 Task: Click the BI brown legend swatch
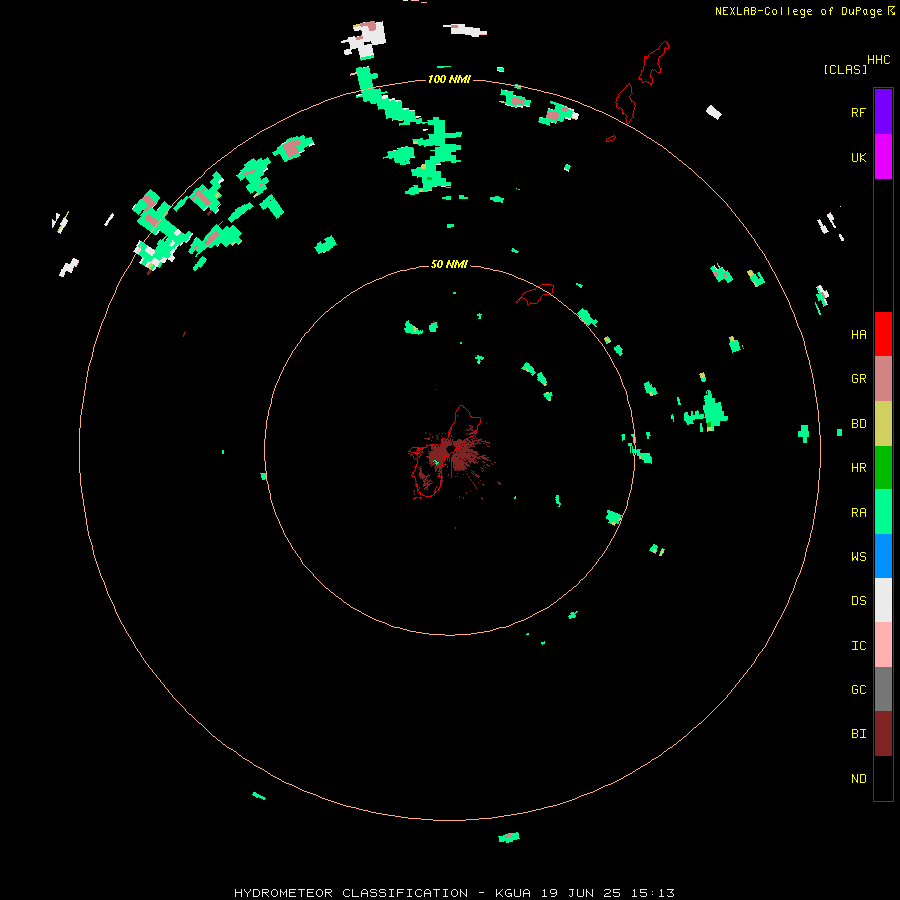pos(883,734)
